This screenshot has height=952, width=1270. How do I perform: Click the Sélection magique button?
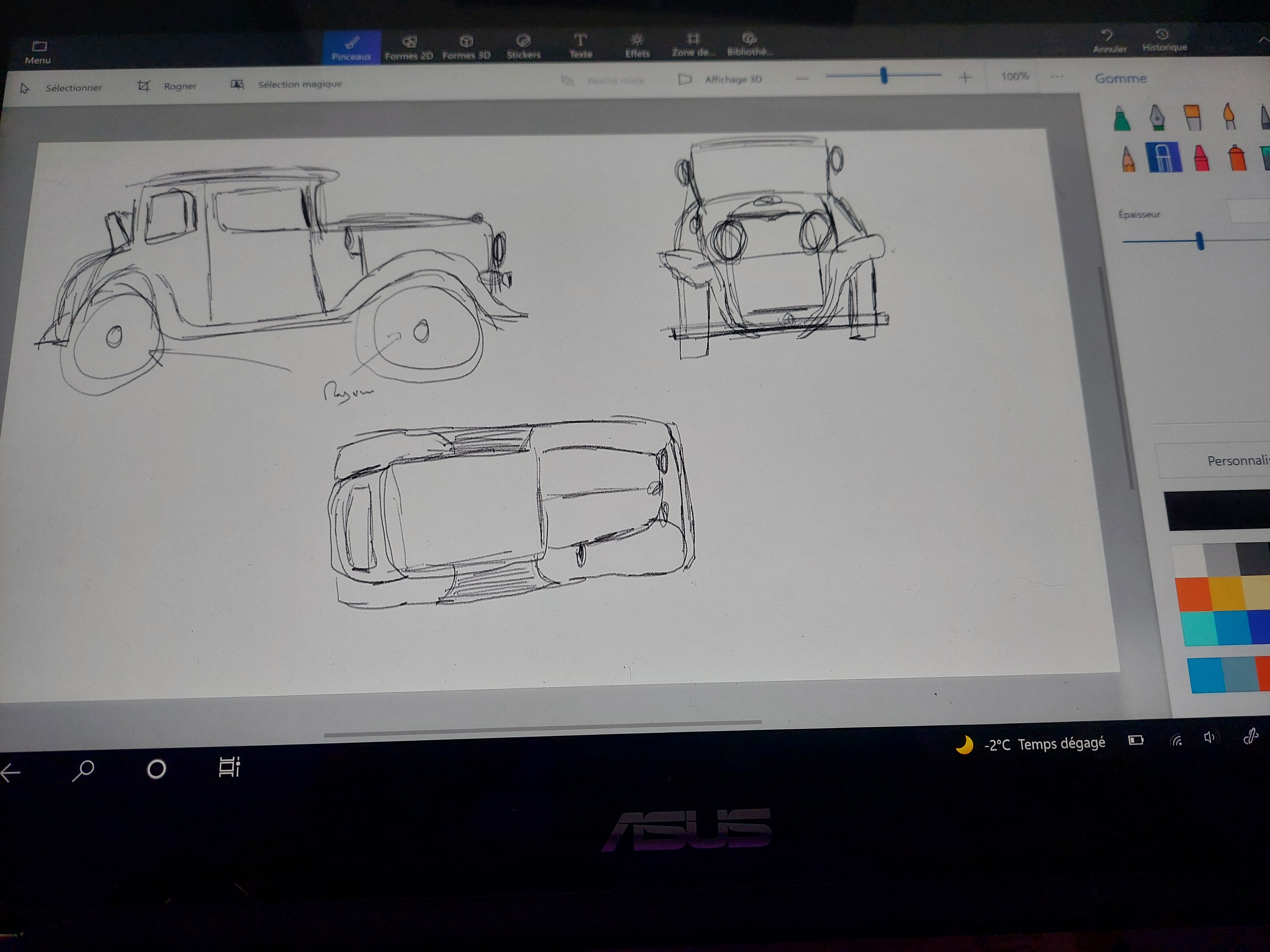tap(287, 84)
